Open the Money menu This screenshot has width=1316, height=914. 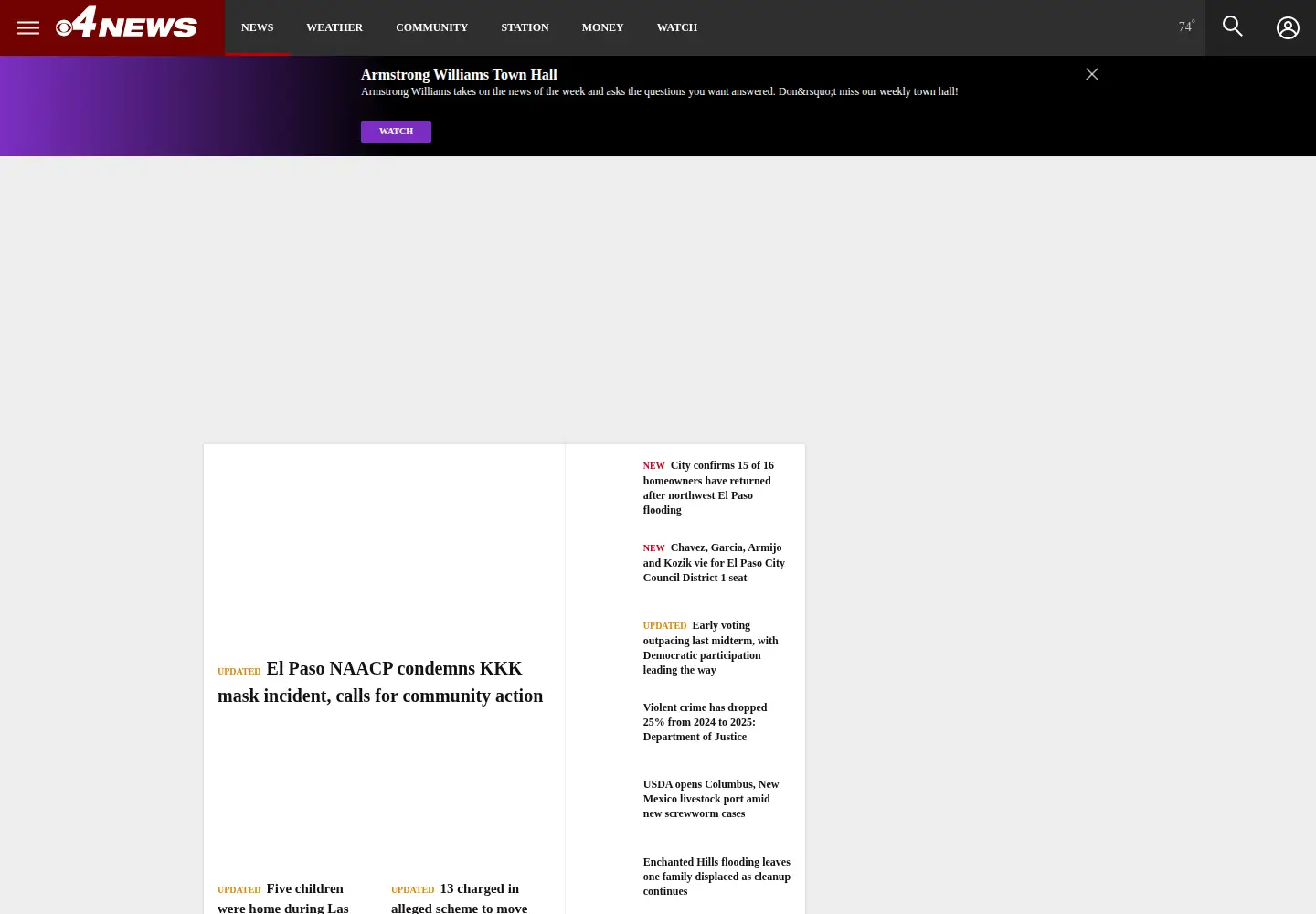(x=602, y=27)
